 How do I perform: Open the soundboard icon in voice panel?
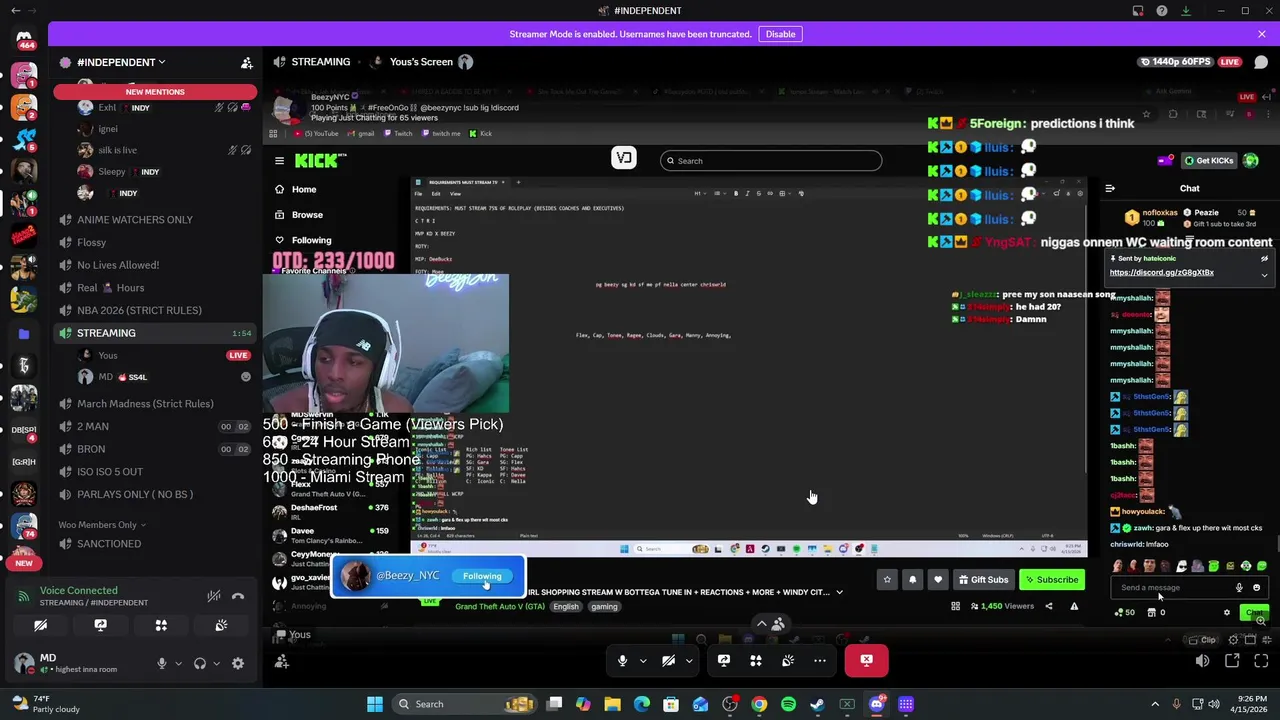(x=221, y=626)
